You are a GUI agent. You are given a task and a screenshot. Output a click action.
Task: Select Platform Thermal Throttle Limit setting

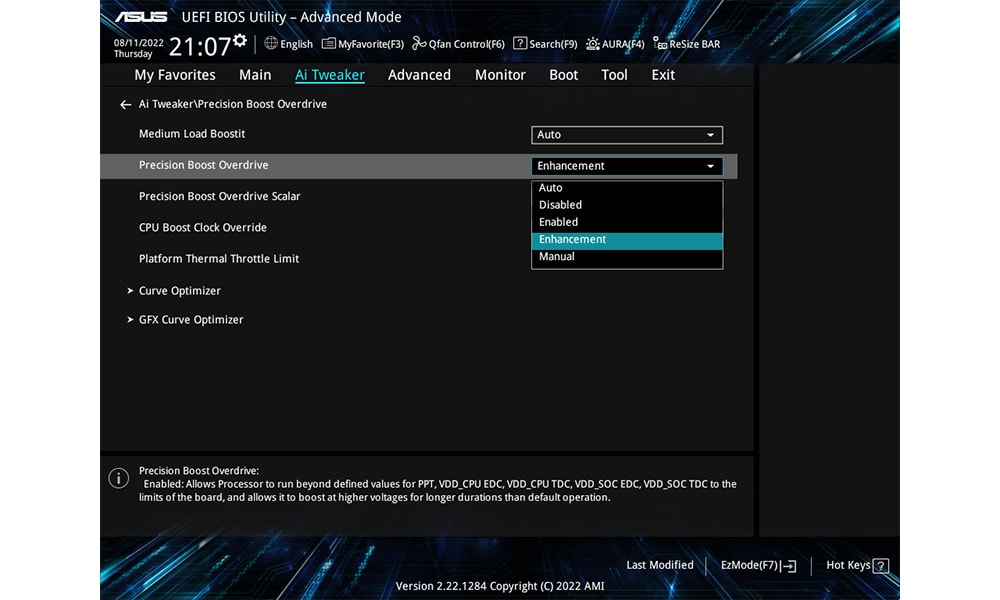(x=219, y=259)
